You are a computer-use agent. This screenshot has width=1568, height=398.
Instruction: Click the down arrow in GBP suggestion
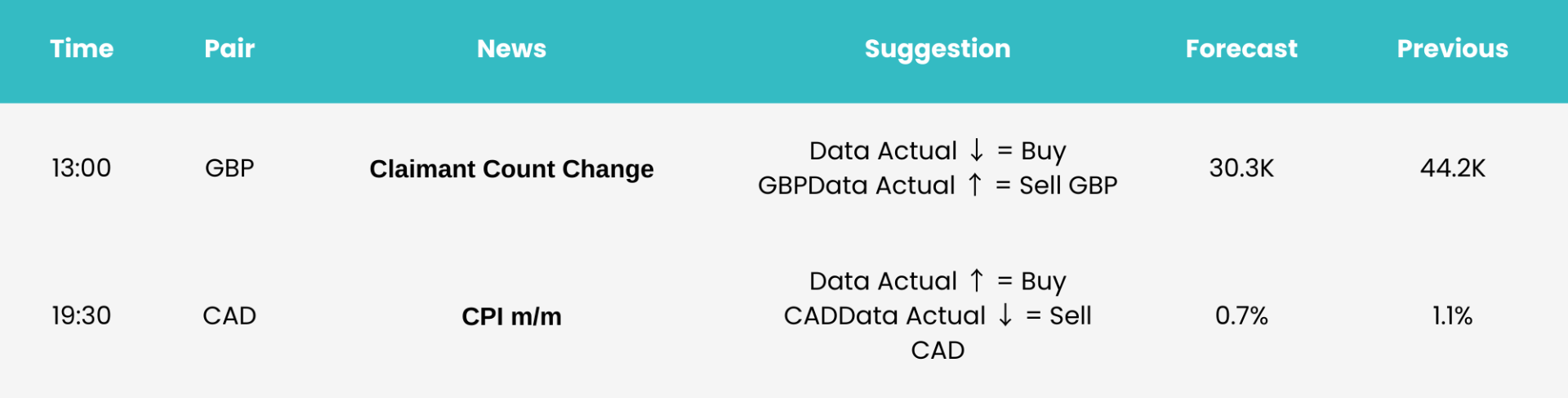tap(977, 150)
